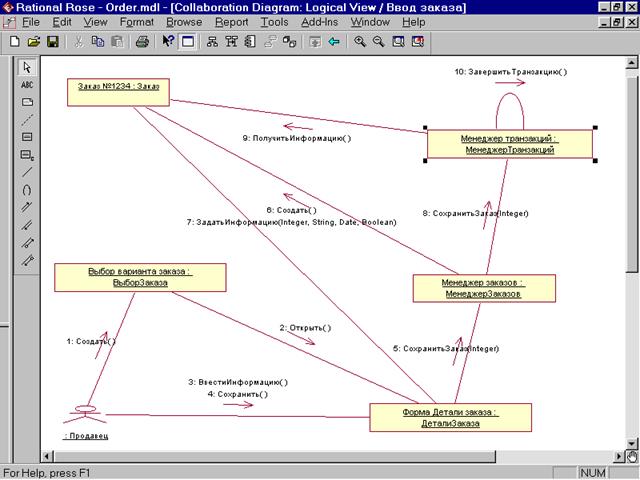This screenshot has height=480, width=640.
Task: Click the grayed state diagram toolbar icon
Action: (270, 42)
